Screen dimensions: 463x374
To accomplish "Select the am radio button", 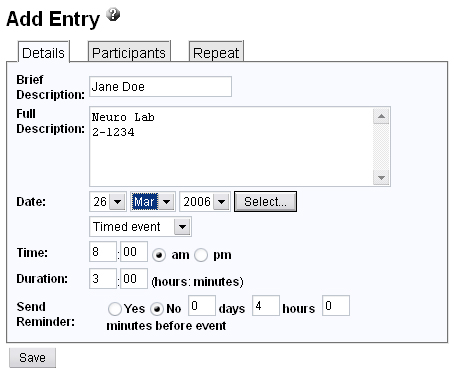I will coord(159,255).
